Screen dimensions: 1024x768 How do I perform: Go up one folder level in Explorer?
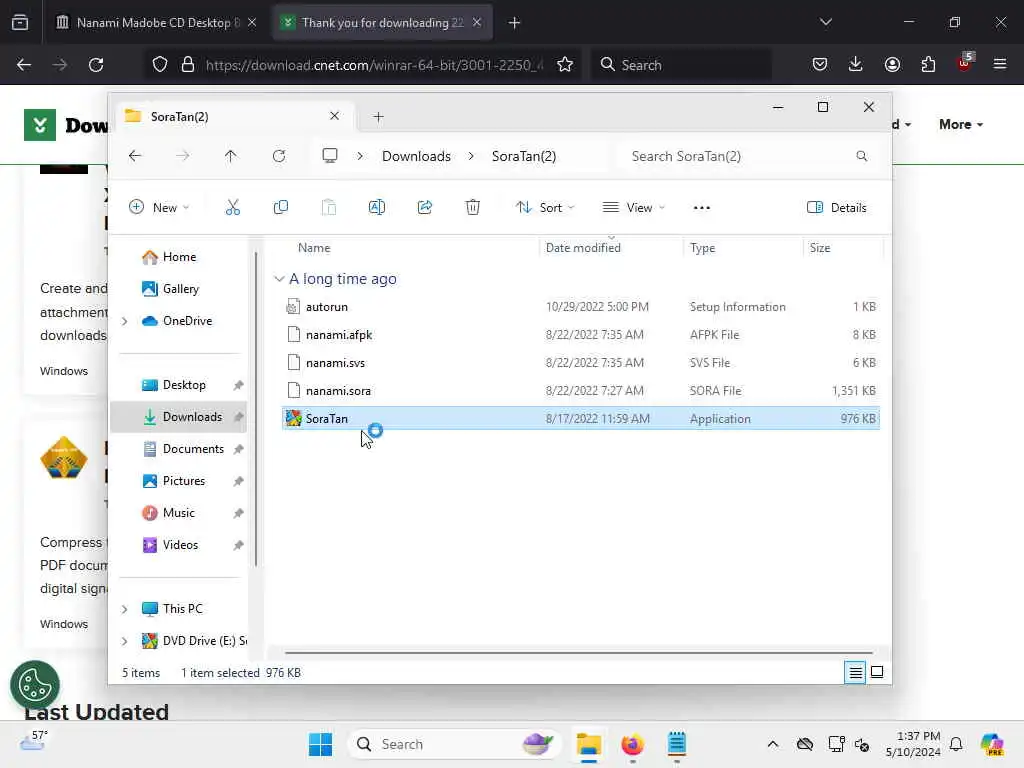coord(231,156)
